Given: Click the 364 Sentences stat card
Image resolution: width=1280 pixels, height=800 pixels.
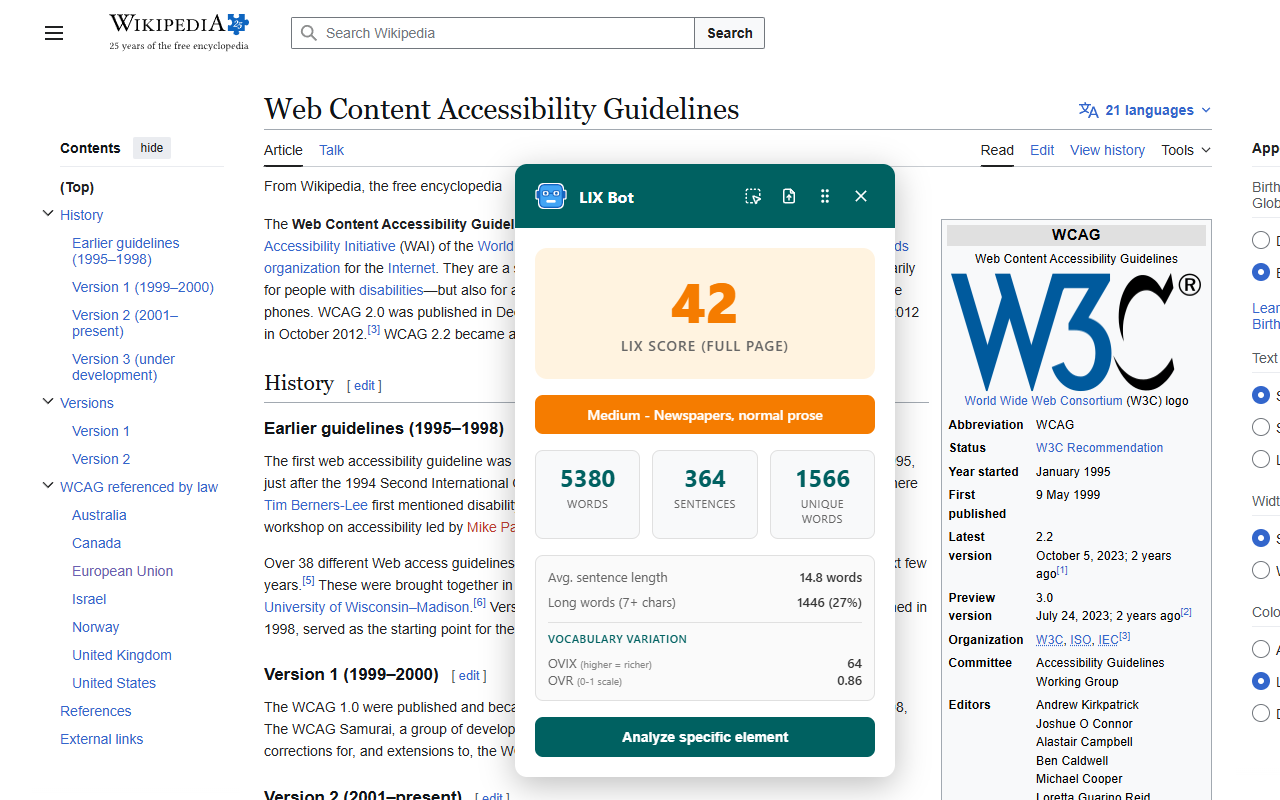Looking at the screenshot, I should point(705,494).
